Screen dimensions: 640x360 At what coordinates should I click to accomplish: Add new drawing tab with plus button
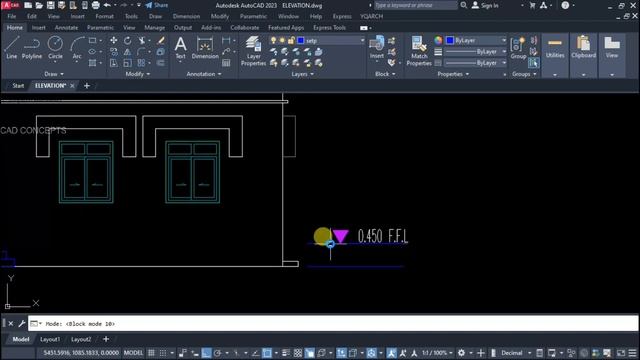pyautogui.click(x=87, y=86)
